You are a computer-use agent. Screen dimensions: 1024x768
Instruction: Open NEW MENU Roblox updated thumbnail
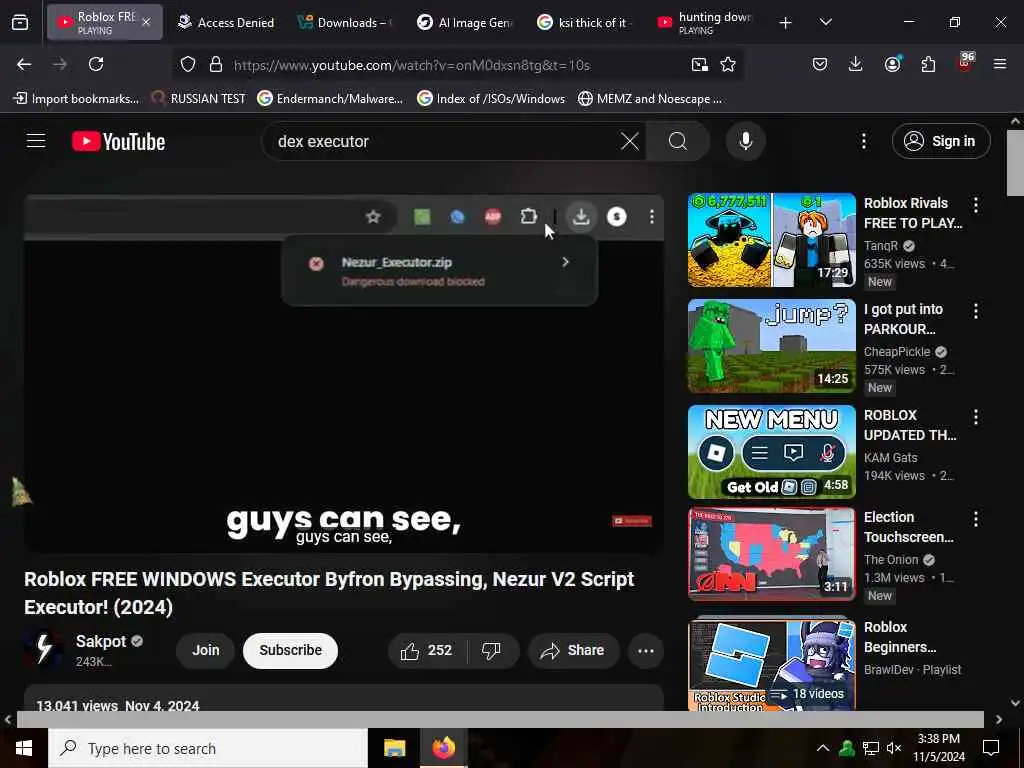point(771,451)
